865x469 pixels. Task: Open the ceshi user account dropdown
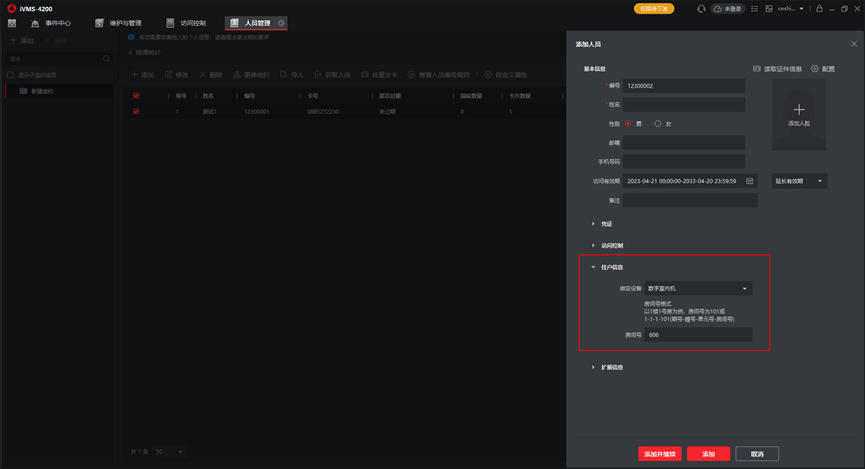pyautogui.click(x=791, y=9)
